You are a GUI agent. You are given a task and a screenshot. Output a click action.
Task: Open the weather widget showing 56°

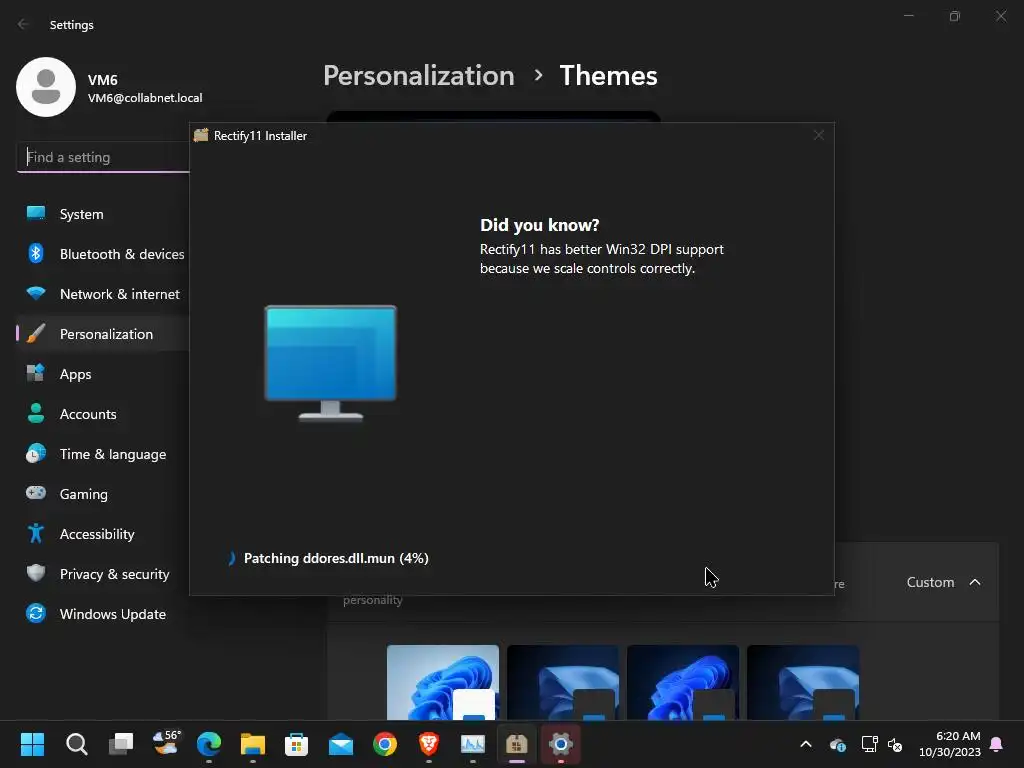click(165, 744)
